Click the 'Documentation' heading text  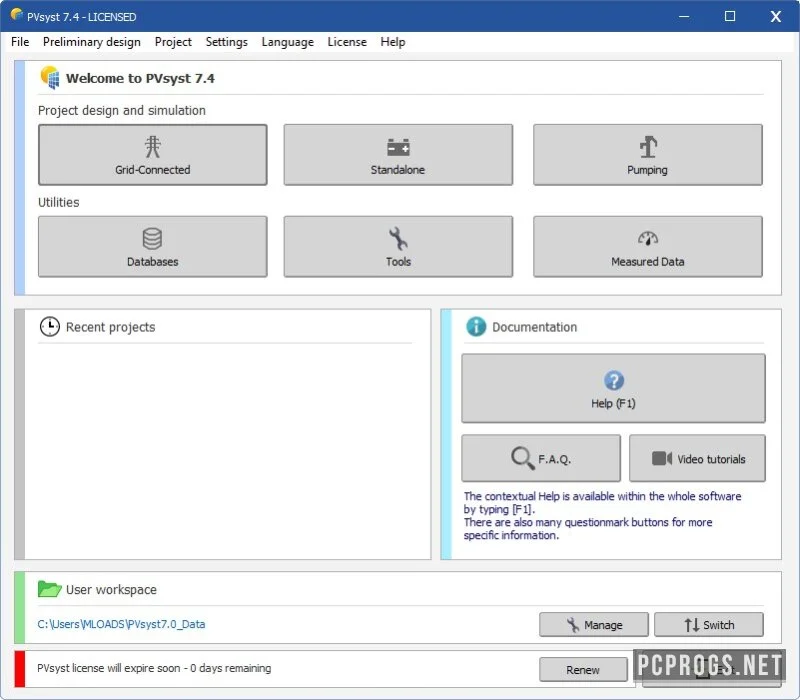[x=534, y=327]
